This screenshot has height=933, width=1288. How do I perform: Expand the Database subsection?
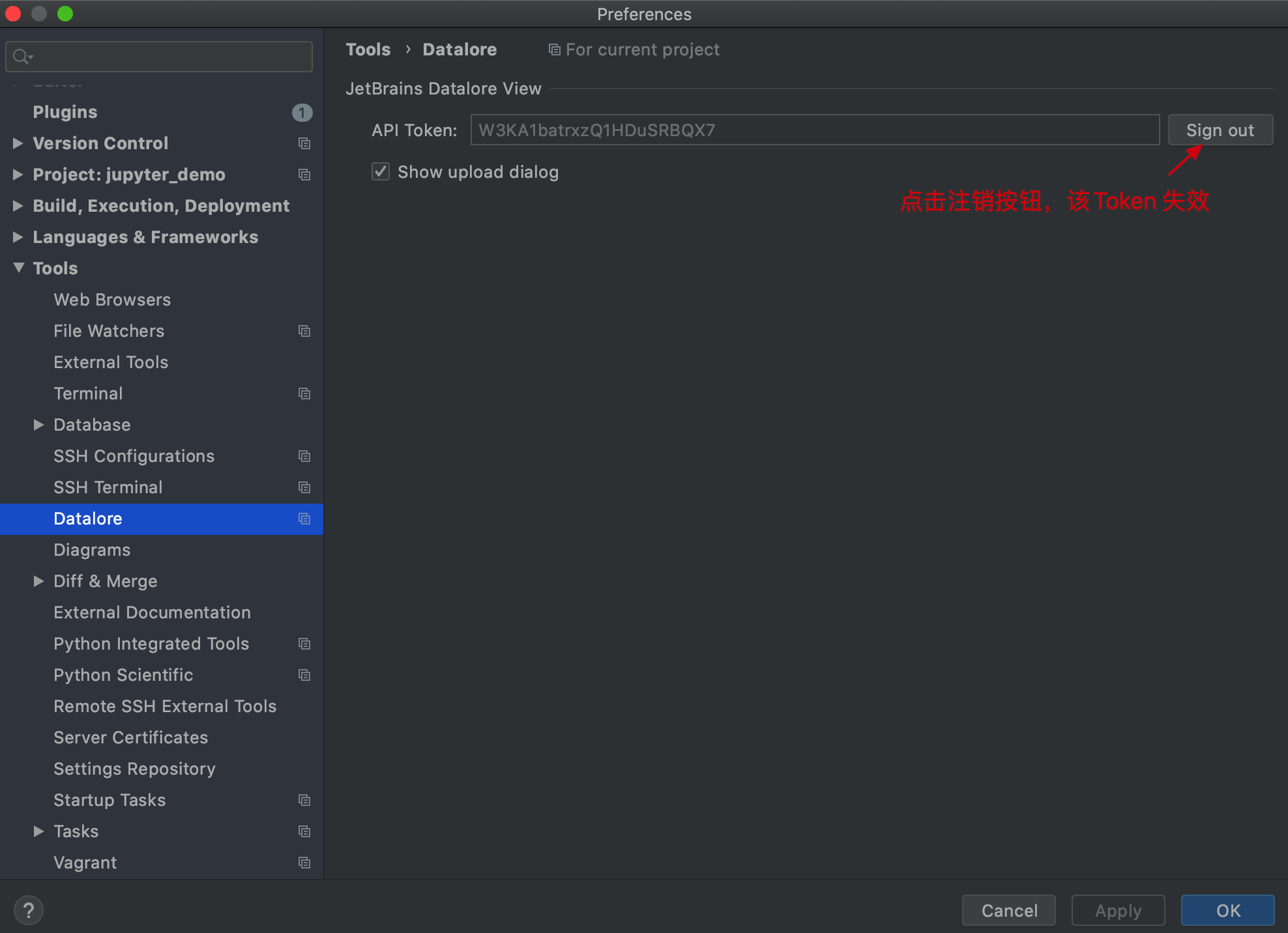click(x=38, y=424)
